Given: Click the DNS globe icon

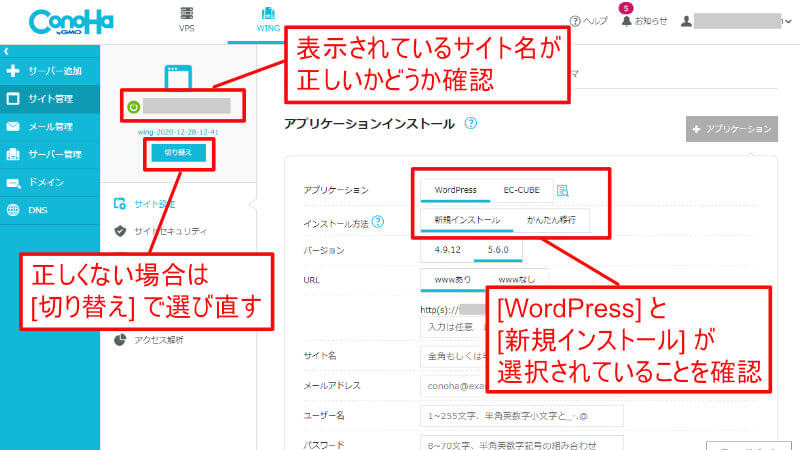Looking at the screenshot, I should pyautogui.click(x=13, y=210).
